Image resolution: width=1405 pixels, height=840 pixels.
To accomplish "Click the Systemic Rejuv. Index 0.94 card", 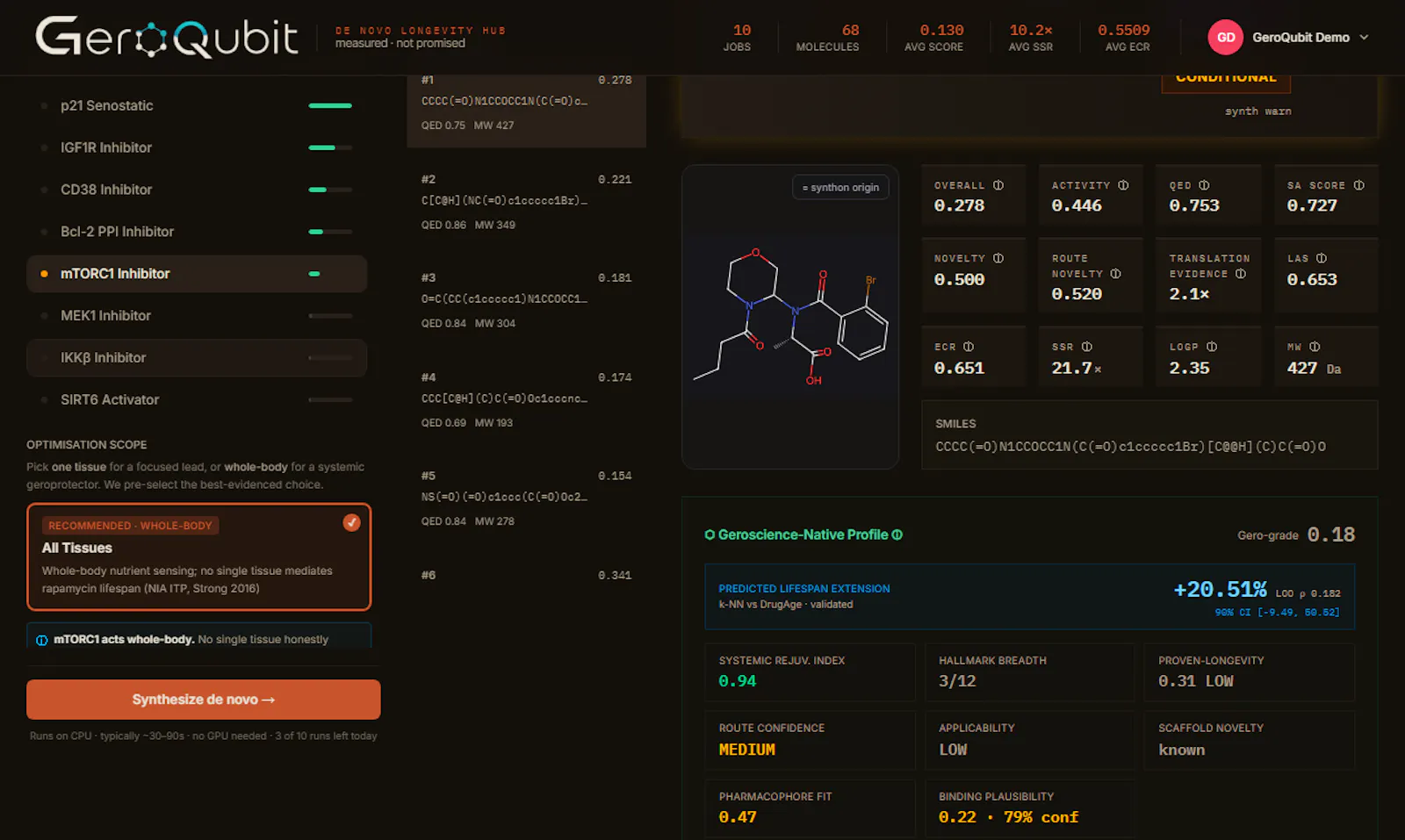I will click(810, 672).
